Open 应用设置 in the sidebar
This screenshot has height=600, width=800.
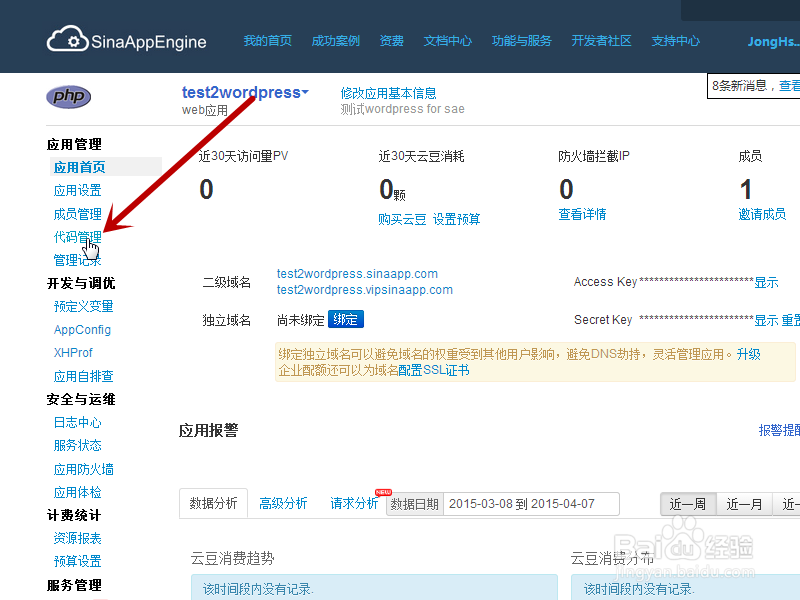pos(78,190)
